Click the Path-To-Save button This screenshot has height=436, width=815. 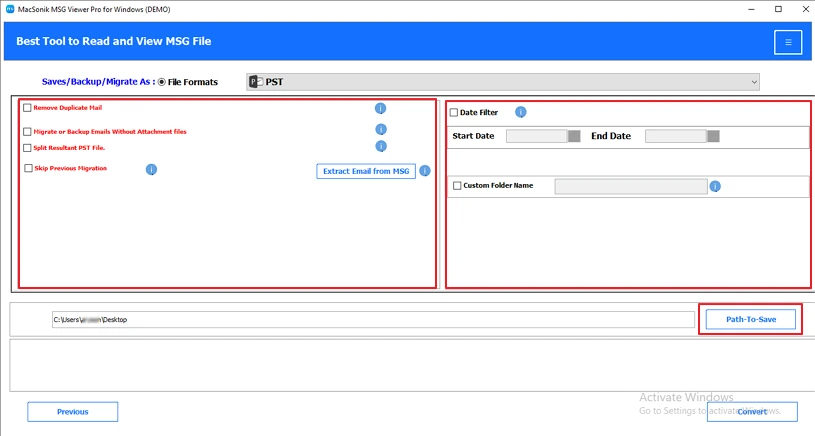(751, 319)
